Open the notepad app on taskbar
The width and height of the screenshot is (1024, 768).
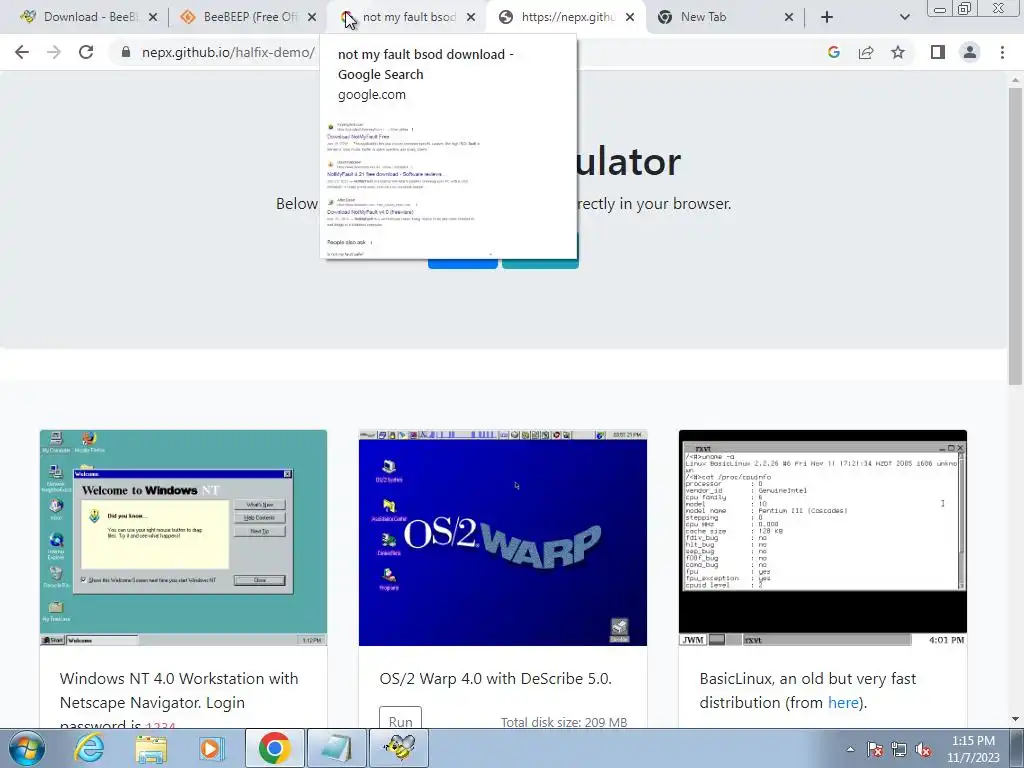click(337, 748)
